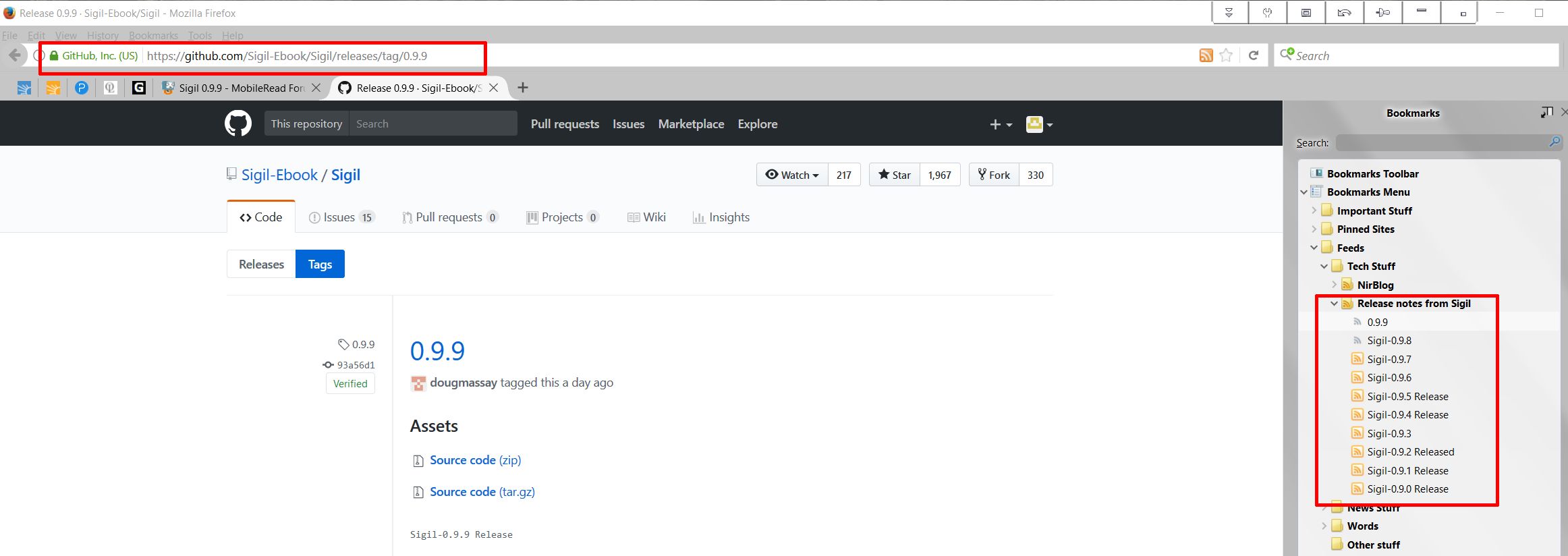Image resolution: width=1568 pixels, height=556 pixels.
Task: Bookmark this page with the star icon
Action: [x=1226, y=55]
